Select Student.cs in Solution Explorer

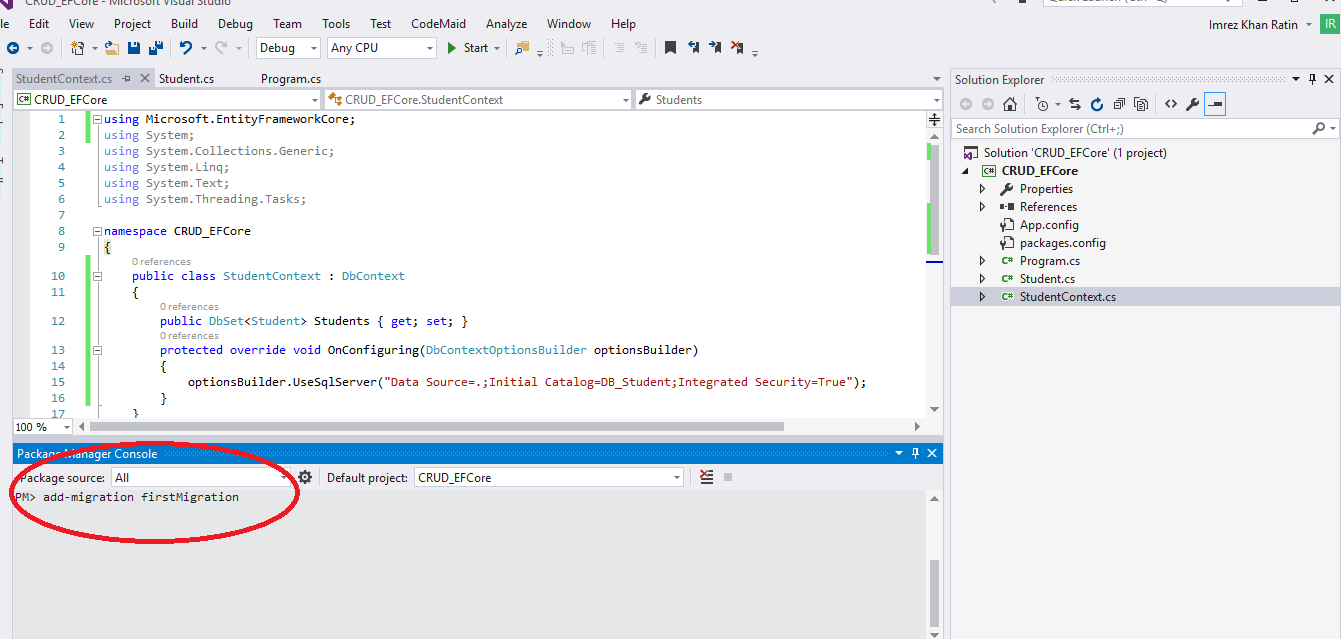(1047, 279)
